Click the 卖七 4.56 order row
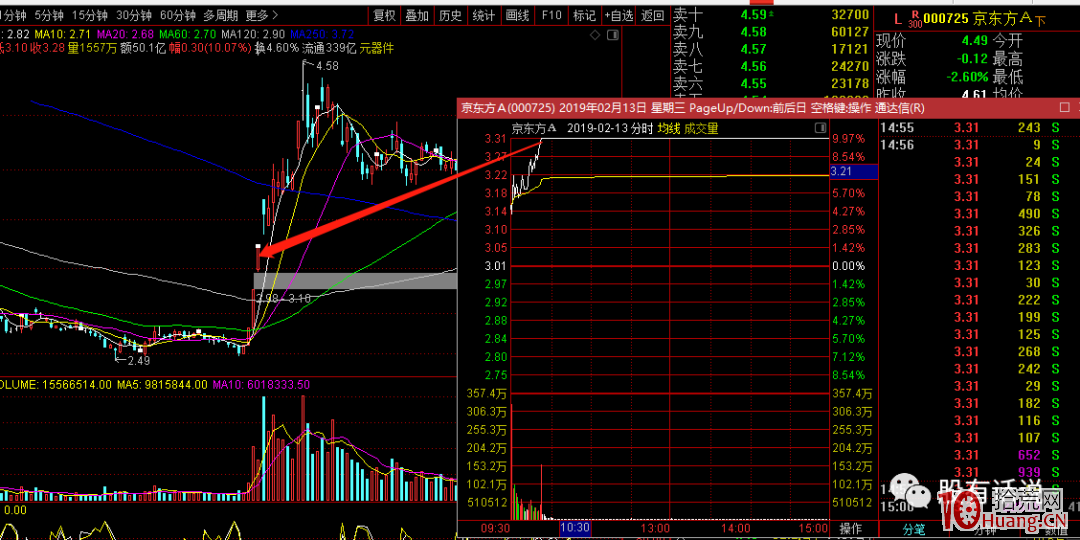Image resolution: width=1080 pixels, height=540 pixels. point(771,67)
